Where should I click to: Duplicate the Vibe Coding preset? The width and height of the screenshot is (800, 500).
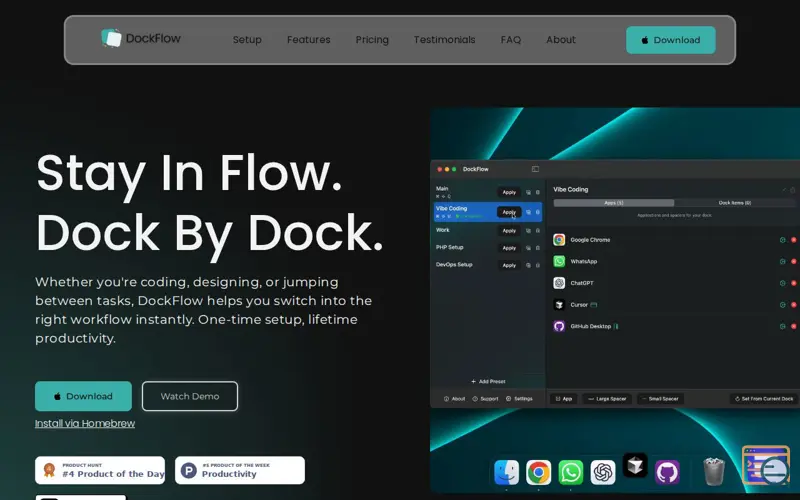tap(528, 212)
